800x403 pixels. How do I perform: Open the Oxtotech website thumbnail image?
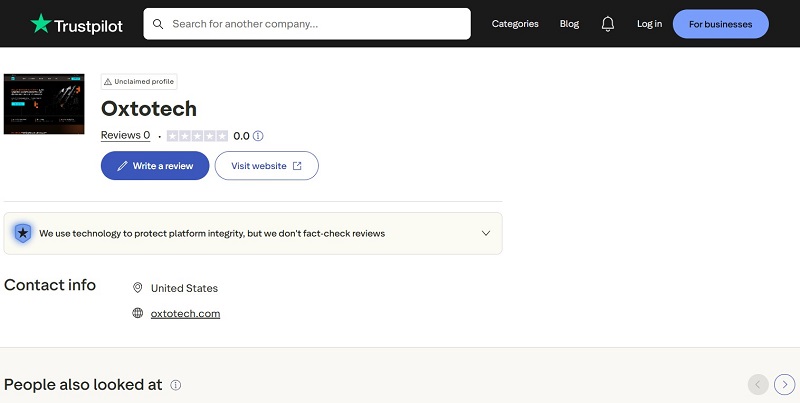[x=44, y=103]
